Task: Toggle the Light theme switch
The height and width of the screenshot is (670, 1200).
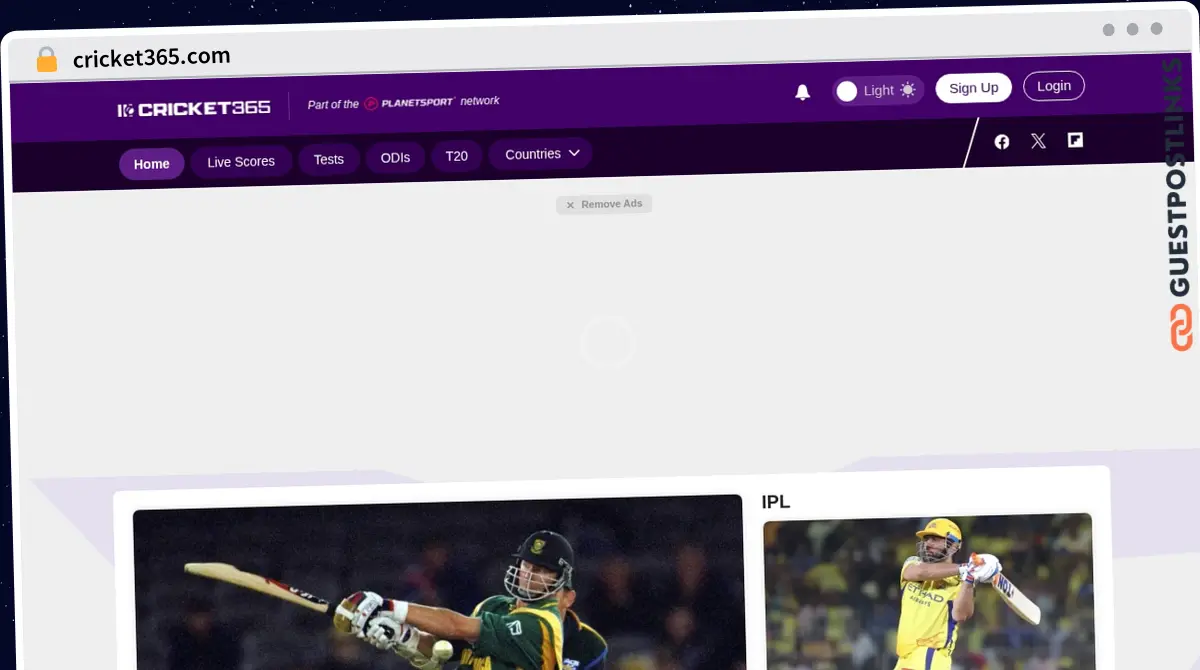Action: 848,91
